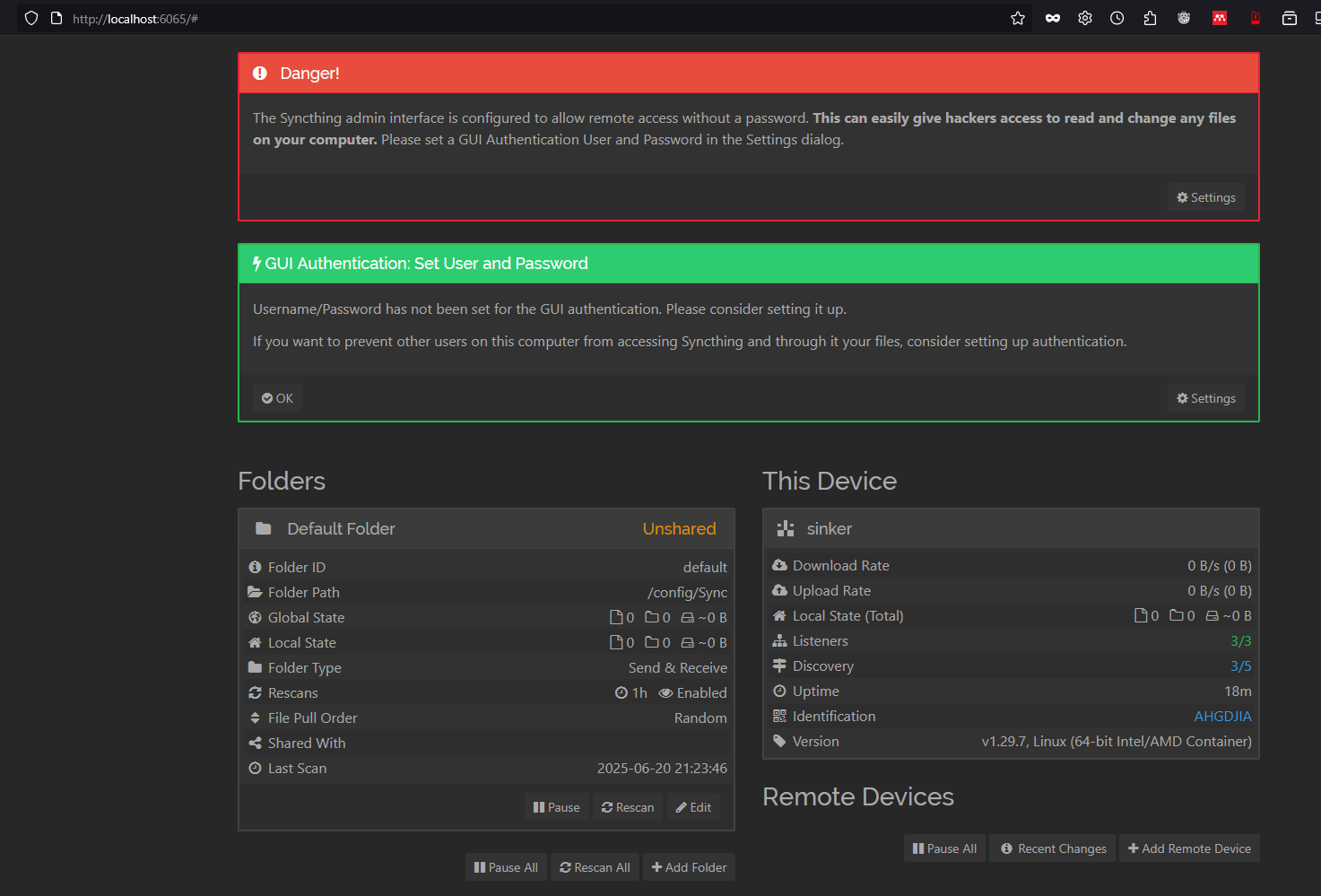Click the Danger exclamation icon
The height and width of the screenshot is (896, 1321).
[260, 74]
